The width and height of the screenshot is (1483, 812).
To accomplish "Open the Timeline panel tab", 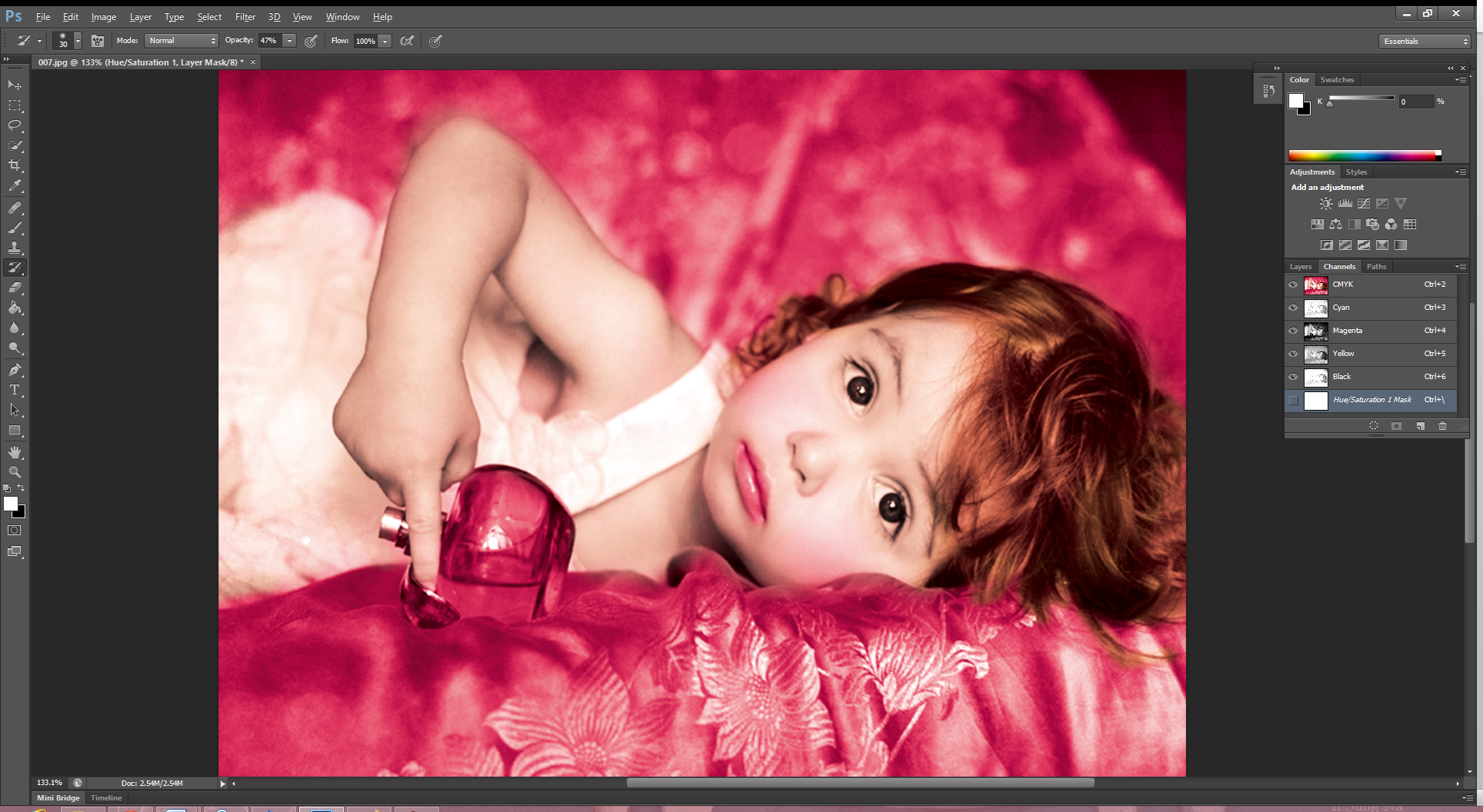I will (x=106, y=798).
